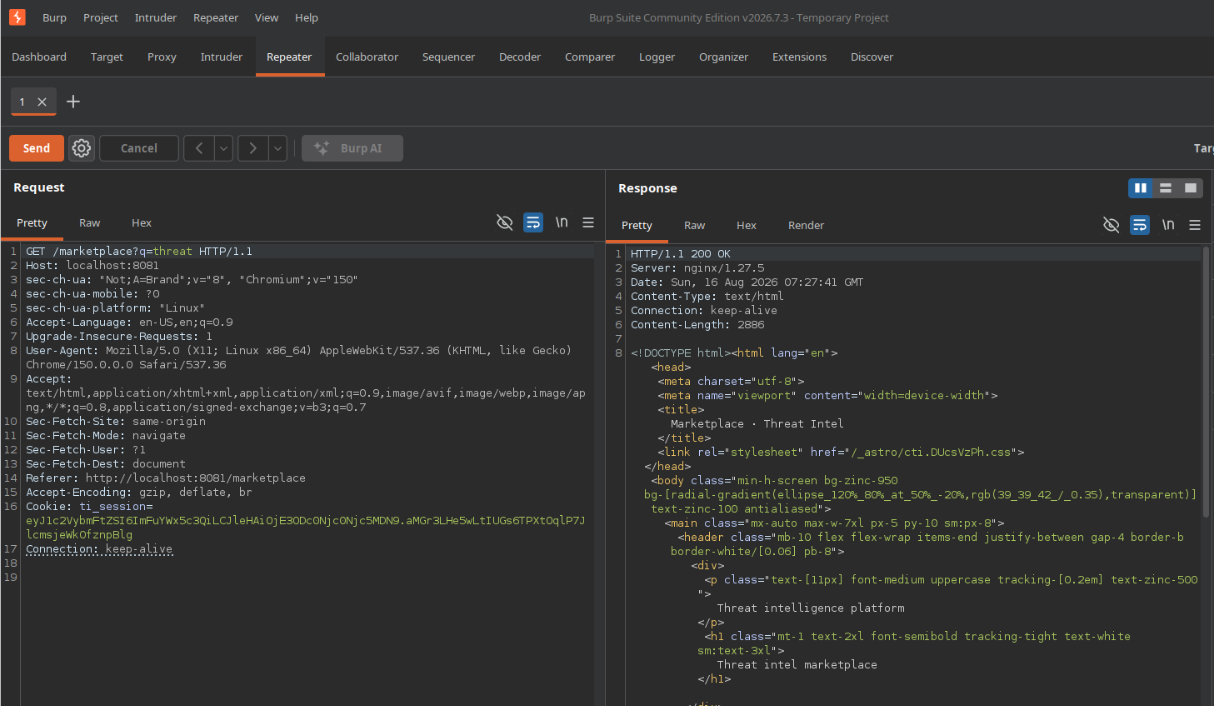Toggle \n display in Response pane
This screenshot has width=1214, height=706.
1168,225
